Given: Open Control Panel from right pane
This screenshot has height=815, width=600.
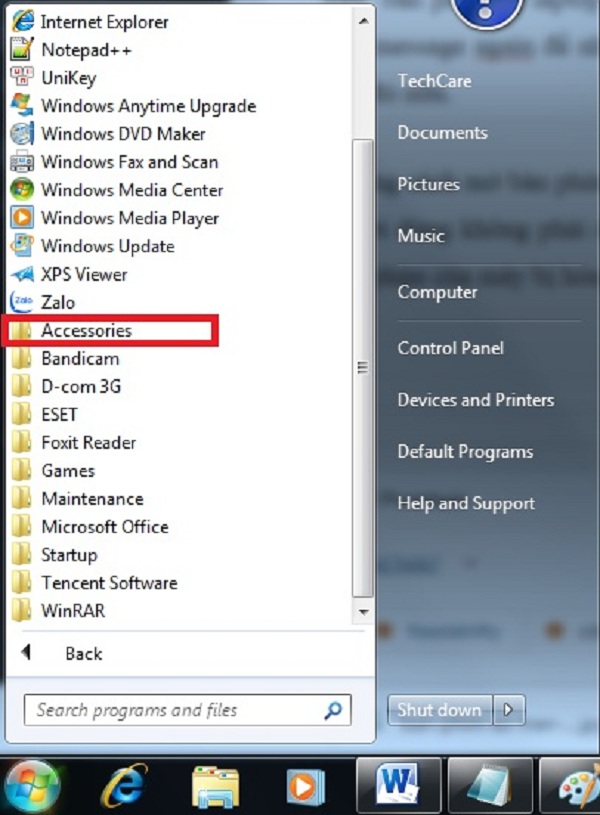Looking at the screenshot, I should coord(450,348).
